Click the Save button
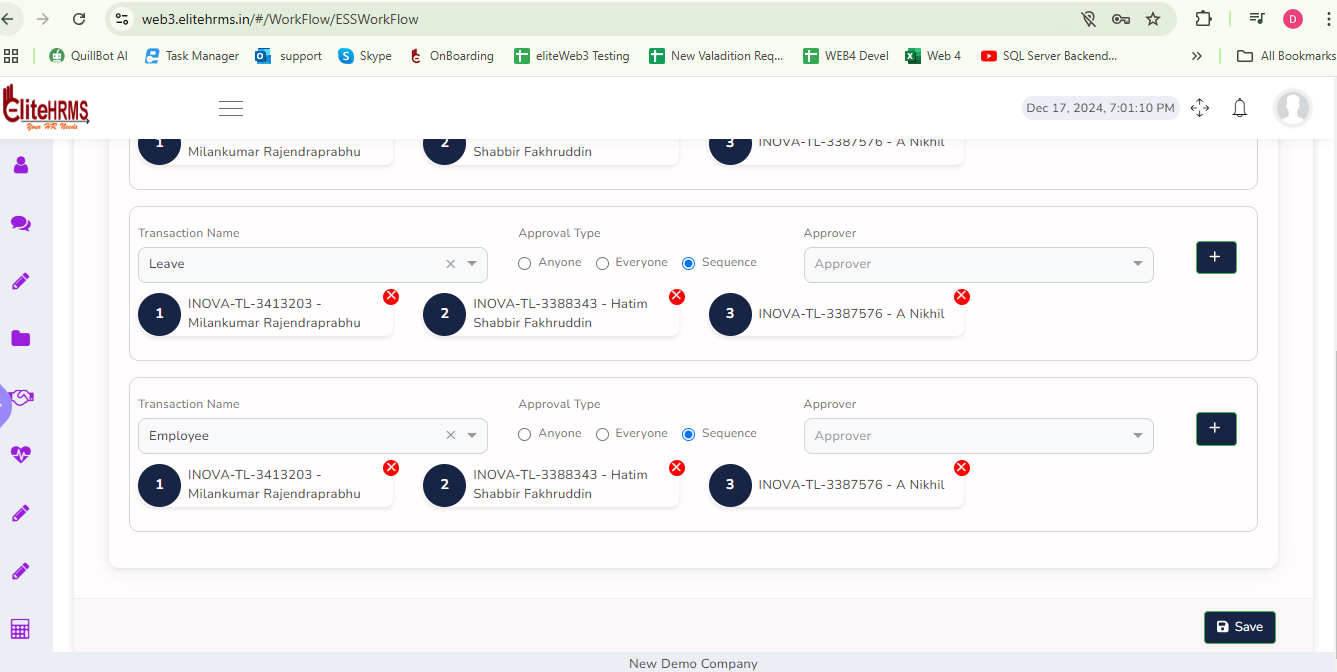The width and height of the screenshot is (1337, 672). (1239, 627)
